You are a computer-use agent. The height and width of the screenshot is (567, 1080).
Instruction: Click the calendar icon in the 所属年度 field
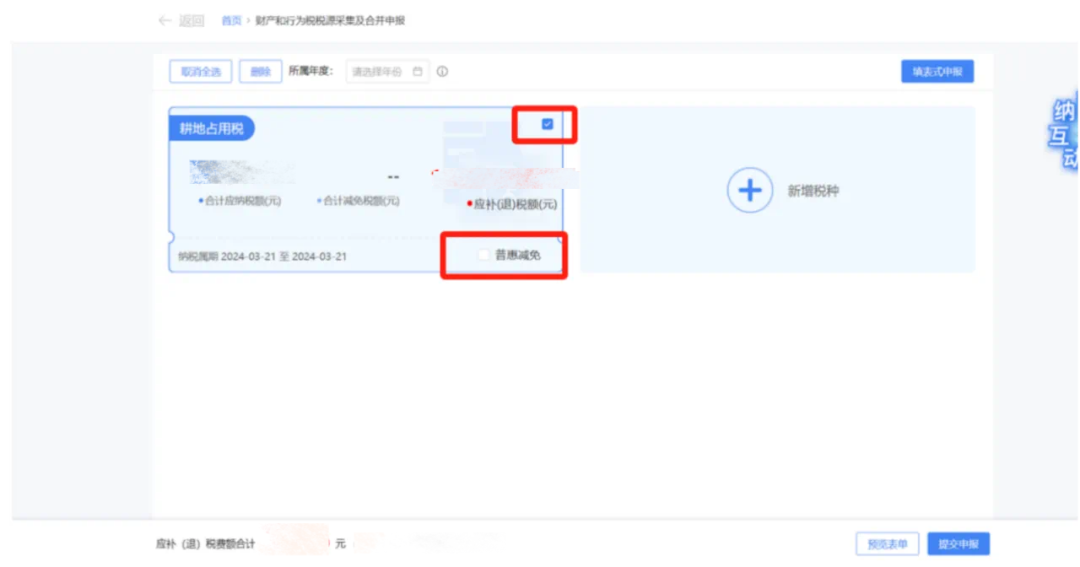point(417,72)
